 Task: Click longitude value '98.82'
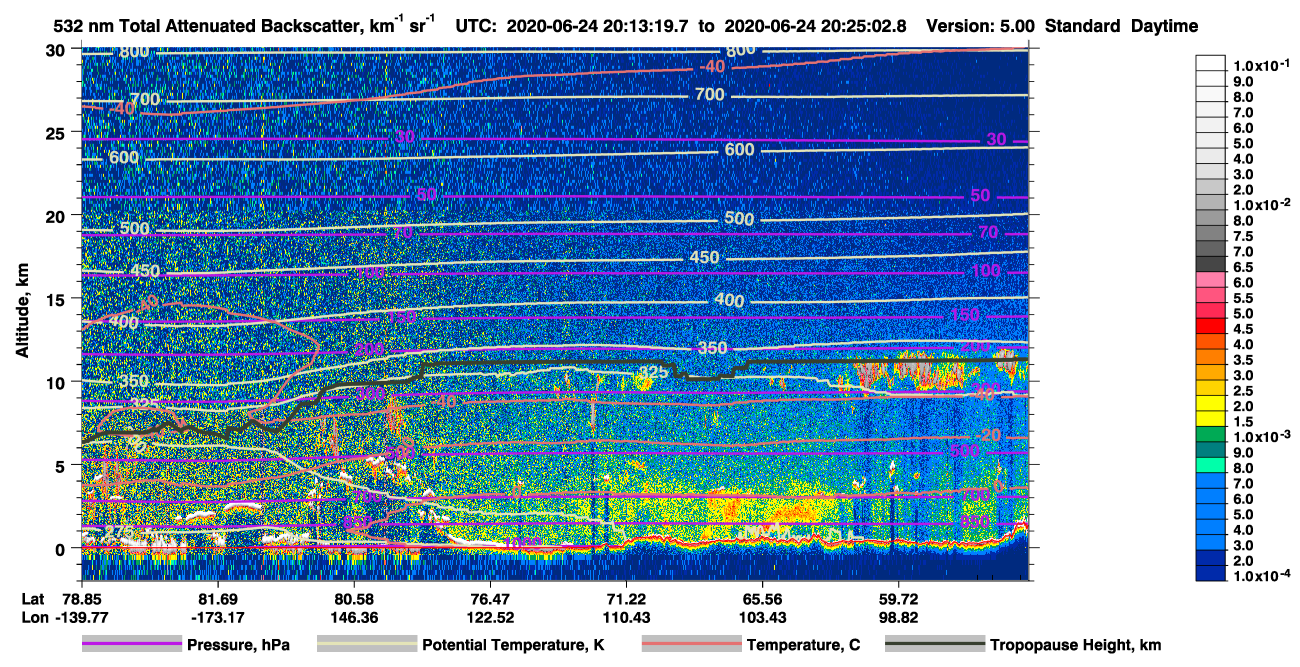point(899,617)
